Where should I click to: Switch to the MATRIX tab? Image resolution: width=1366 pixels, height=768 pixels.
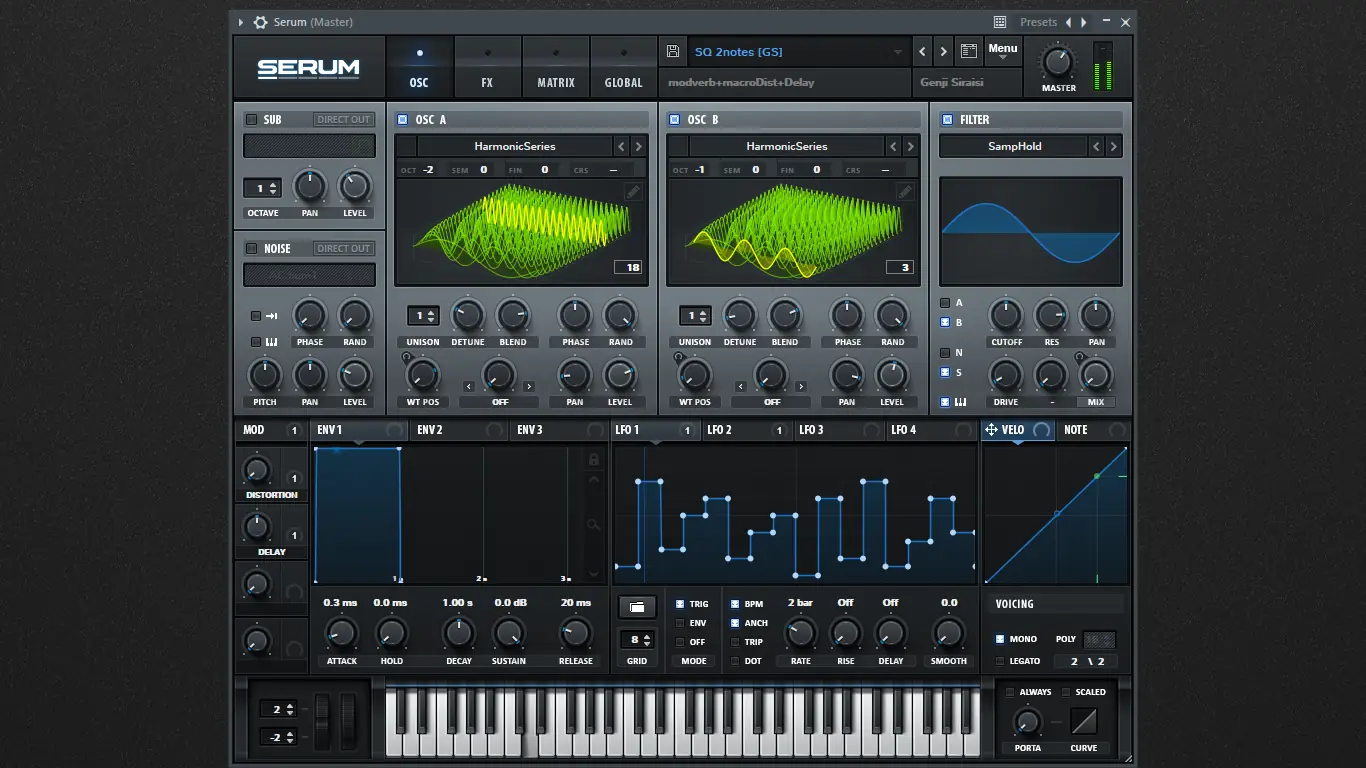tap(556, 68)
